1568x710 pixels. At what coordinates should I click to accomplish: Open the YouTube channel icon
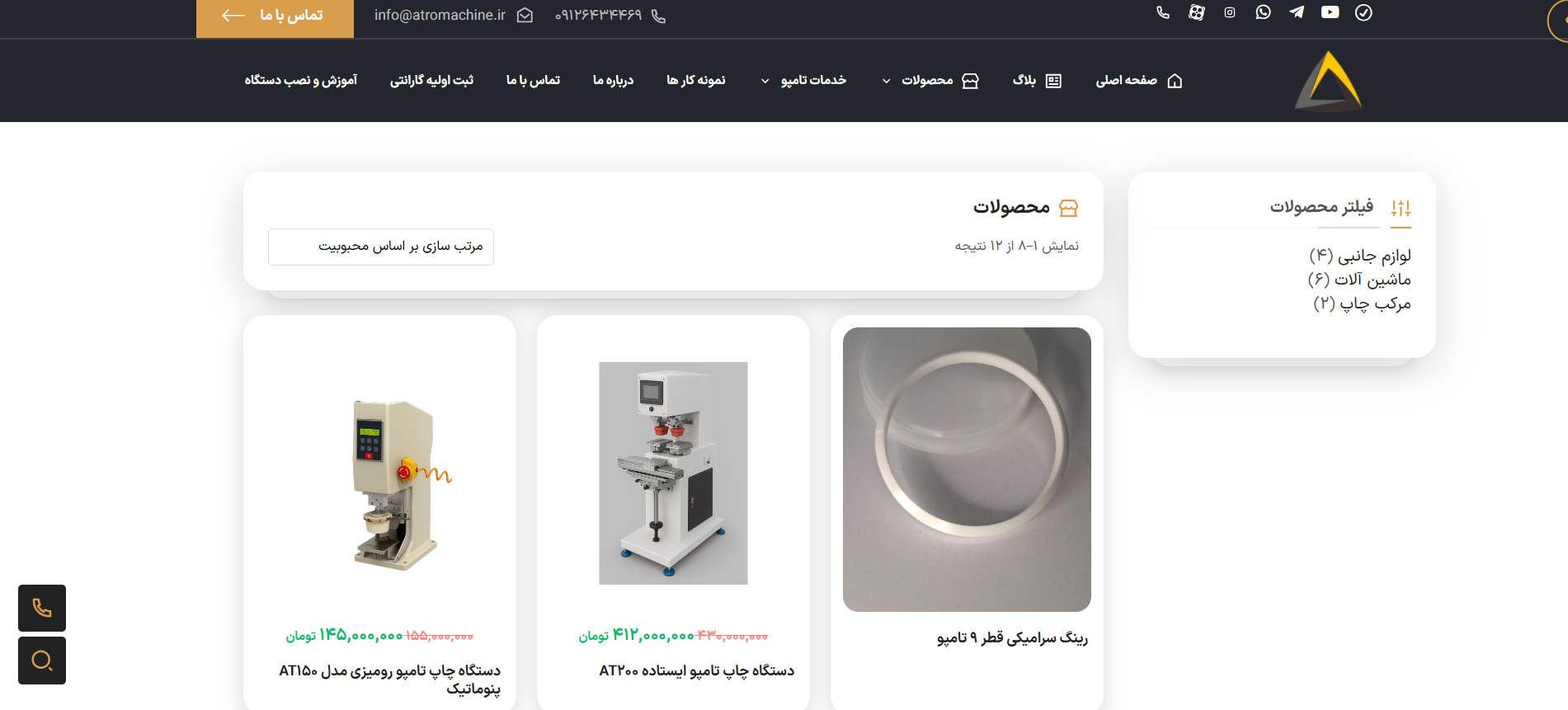[1330, 12]
